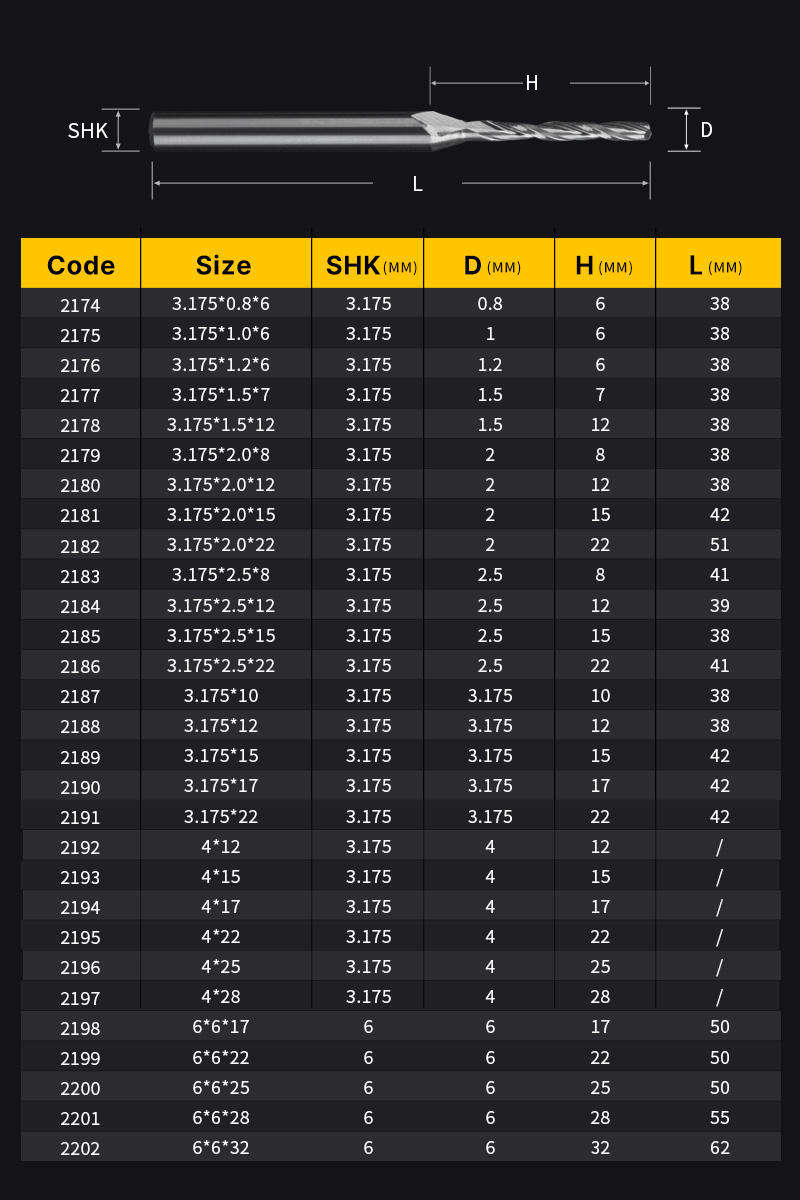800x1200 pixels.
Task: Select code cell 2178
Action: [x=80, y=425]
